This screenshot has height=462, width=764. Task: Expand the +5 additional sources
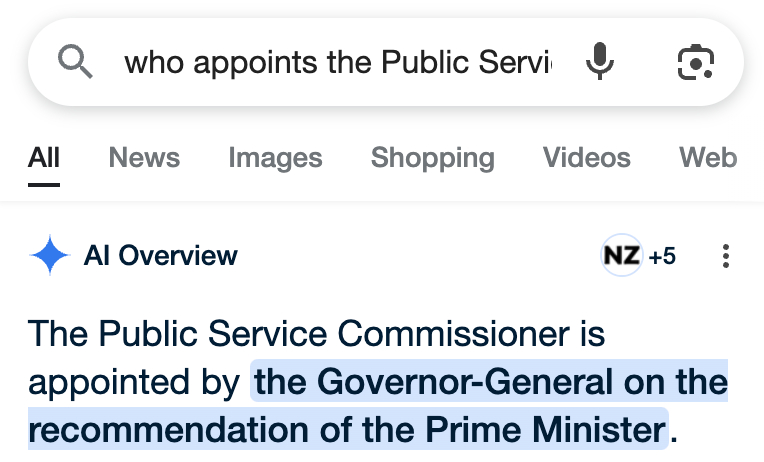(x=662, y=257)
